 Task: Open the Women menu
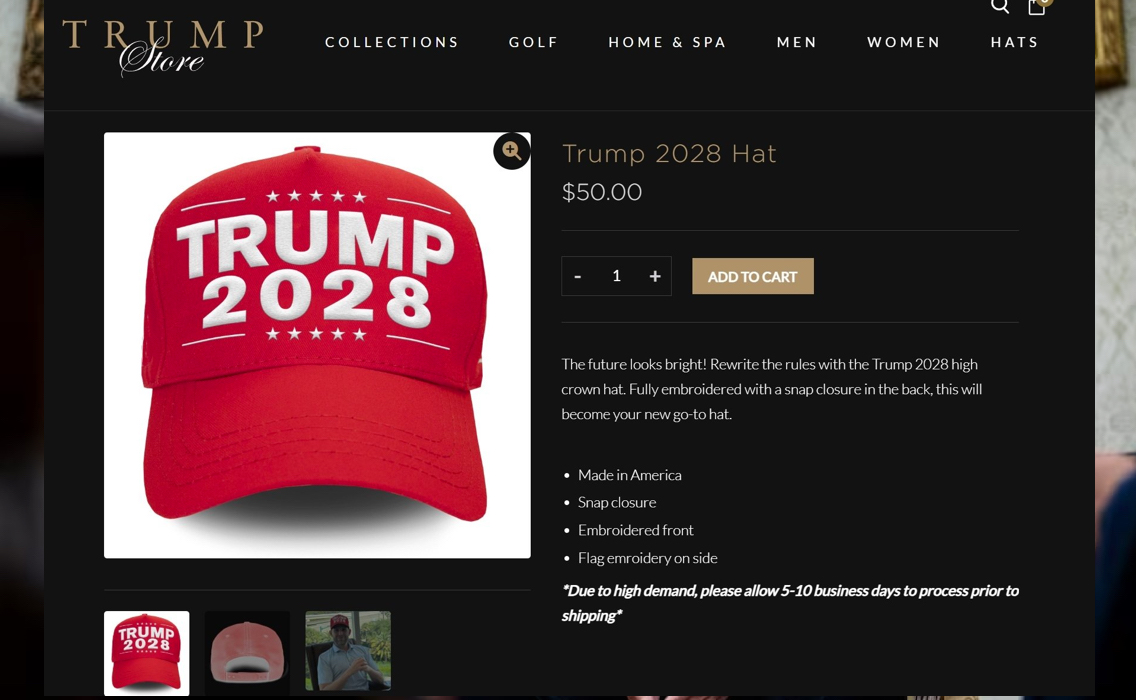click(903, 42)
